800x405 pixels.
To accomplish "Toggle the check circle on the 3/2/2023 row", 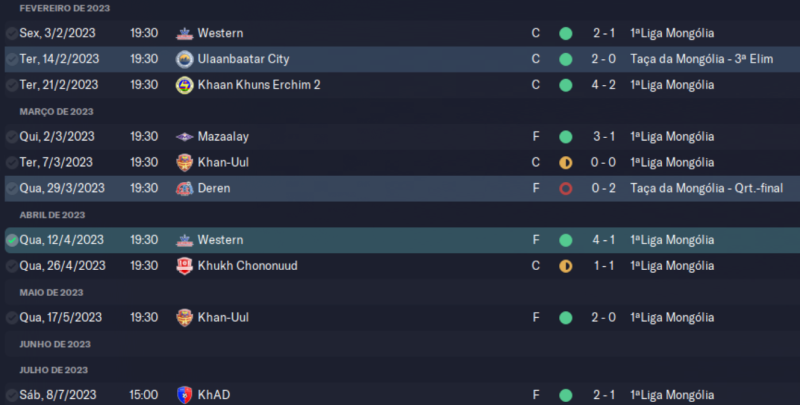I will coord(11,33).
